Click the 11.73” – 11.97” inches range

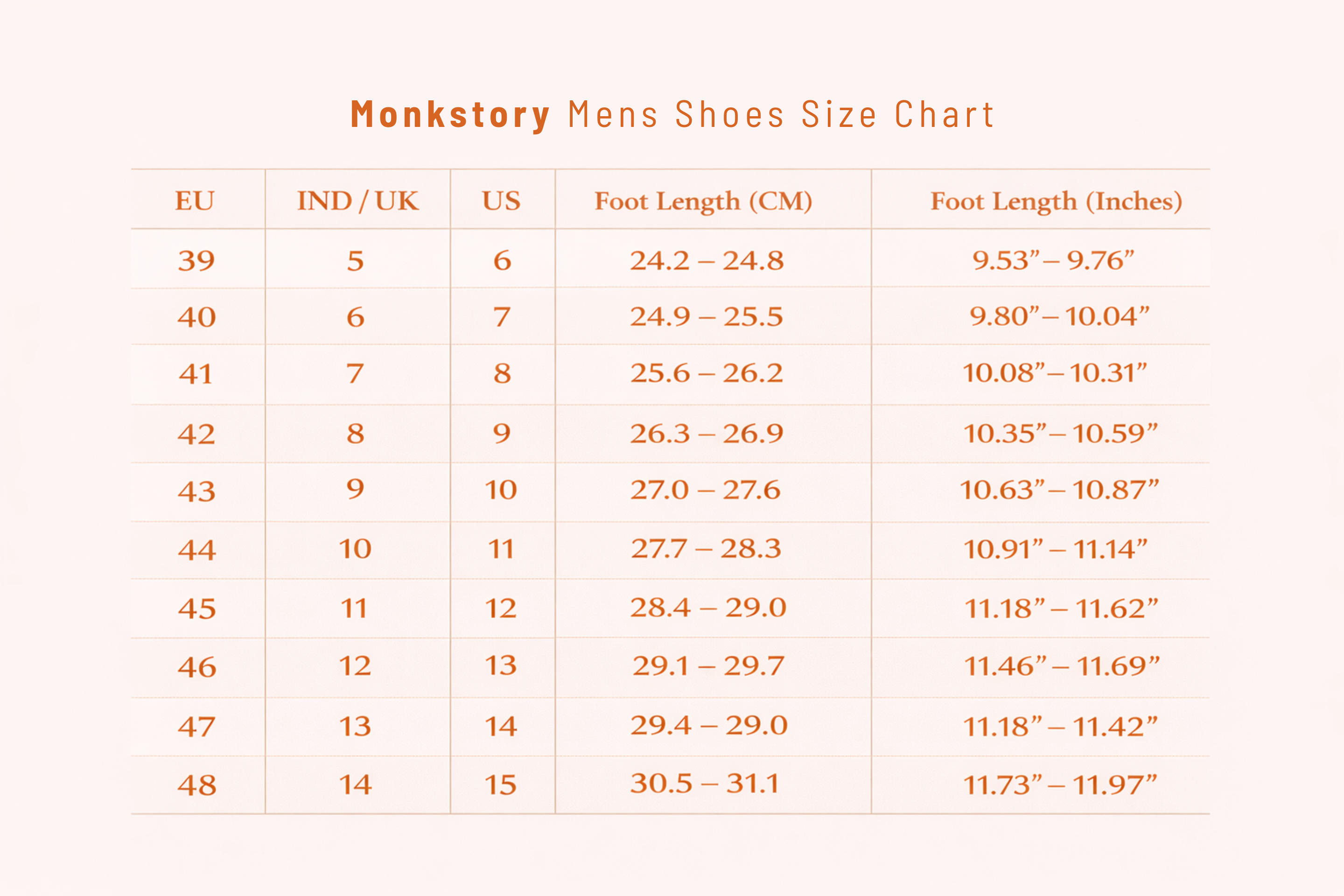click(x=1060, y=785)
